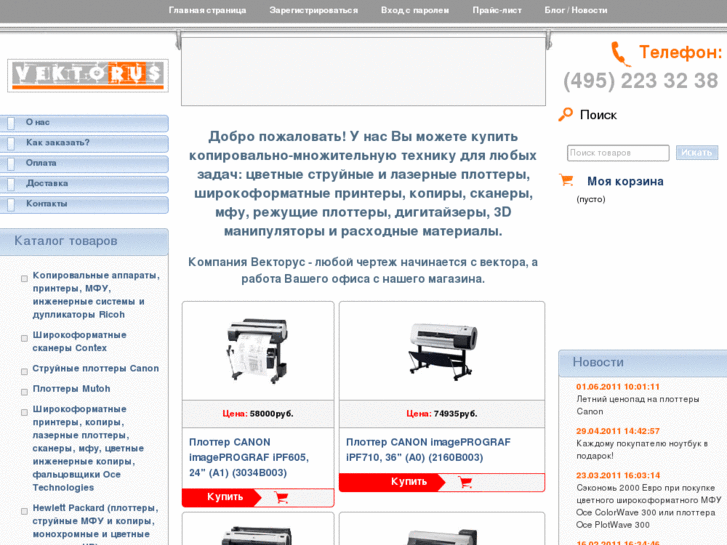Open Блог / Новости menu item

pyautogui.click(x=576, y=10)
